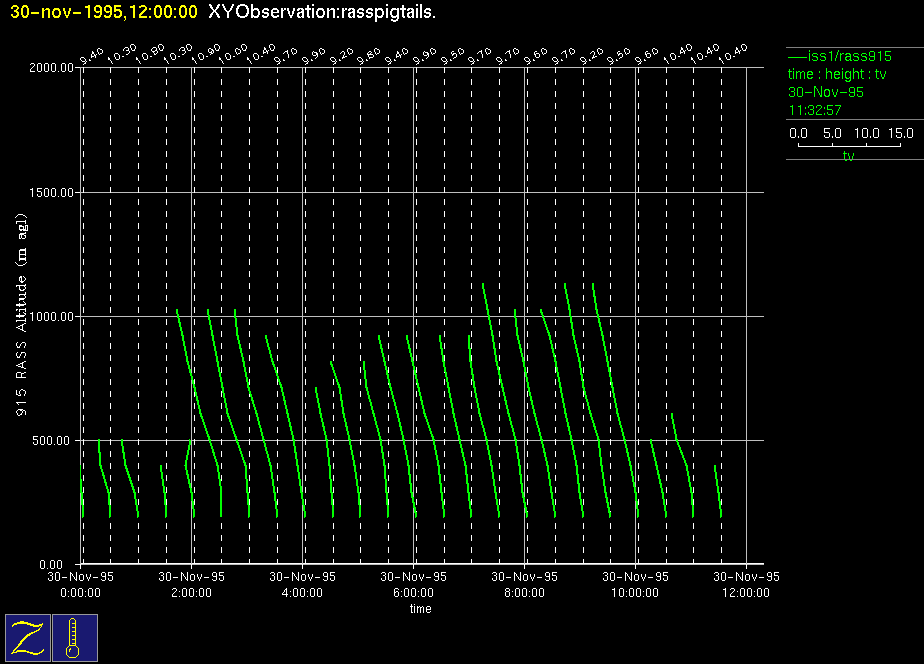Click the 30-Nov-95 date in legend
The height and width of the screenshot is (664, 924).
coord(826,92)
